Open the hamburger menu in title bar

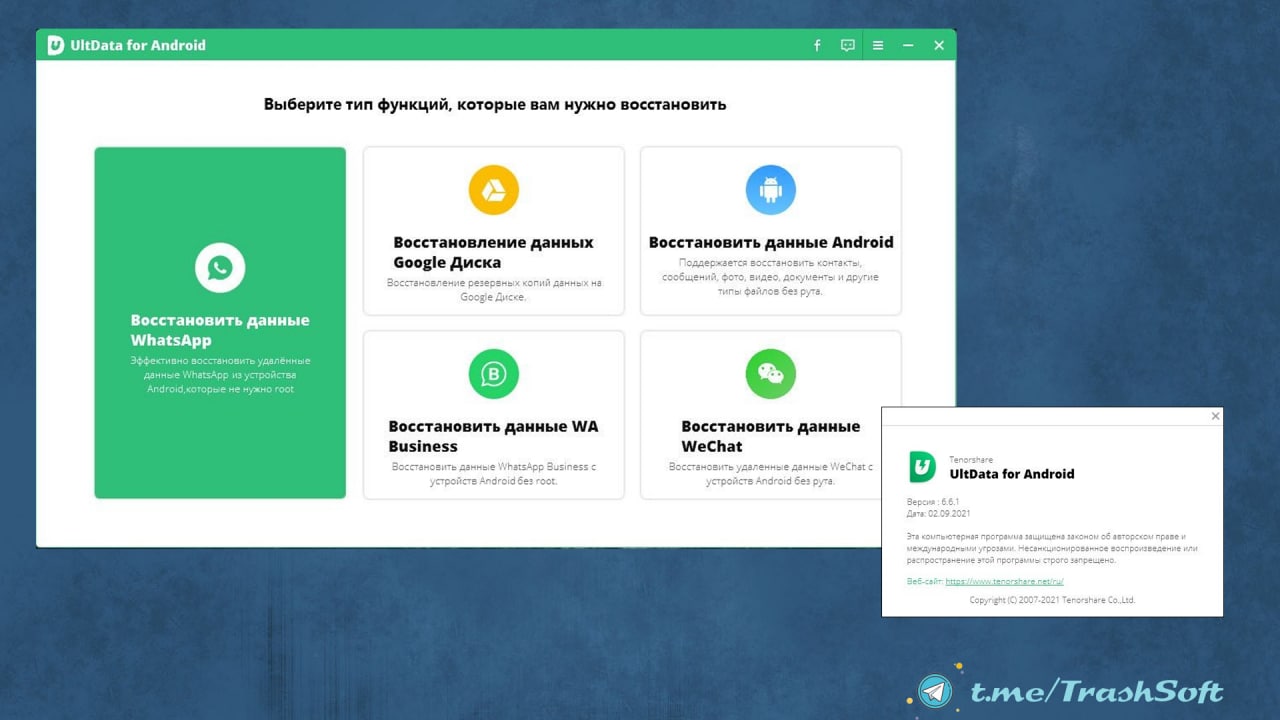(878, 45)
